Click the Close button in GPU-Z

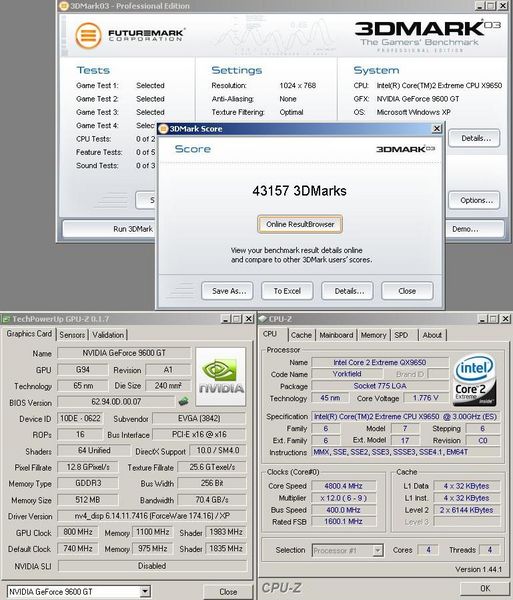pyautogui.click(x=228, y=592)
